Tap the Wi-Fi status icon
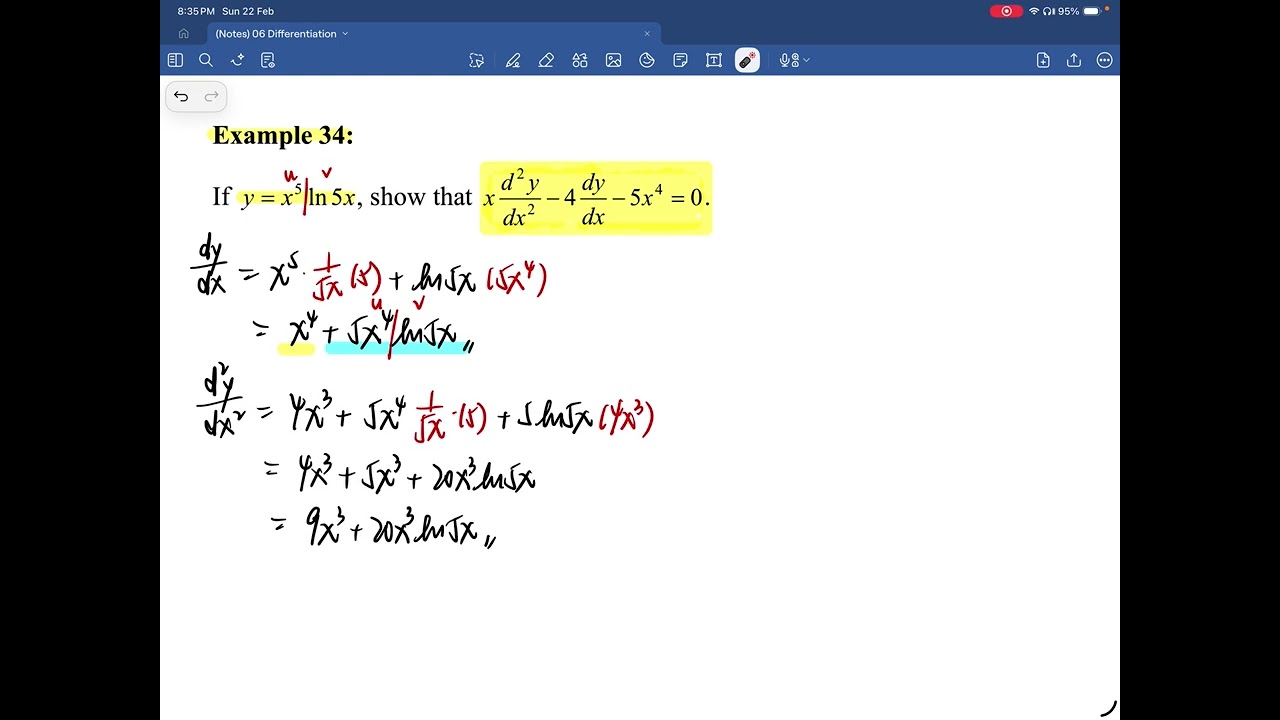 click(x=1034, y=11)
